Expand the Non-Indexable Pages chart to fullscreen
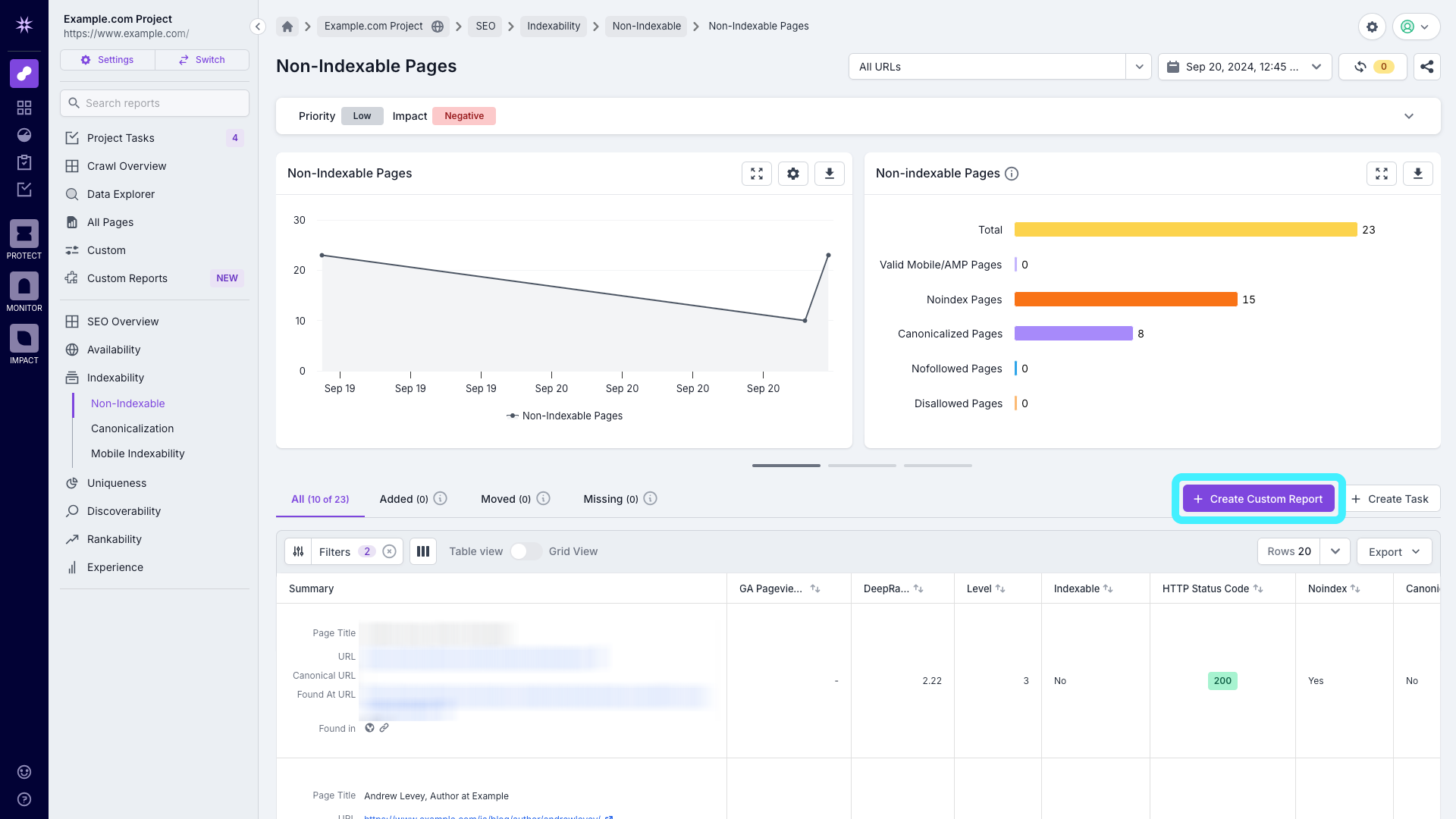 (x=756, y=173)
